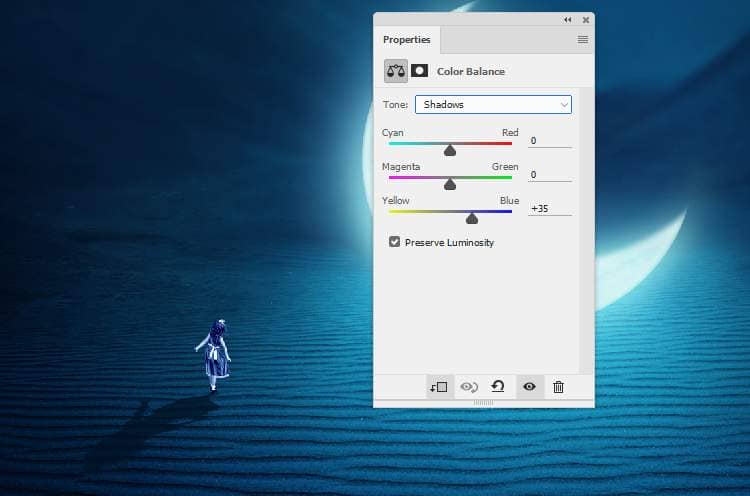Click the Green label

click(505, 166)
